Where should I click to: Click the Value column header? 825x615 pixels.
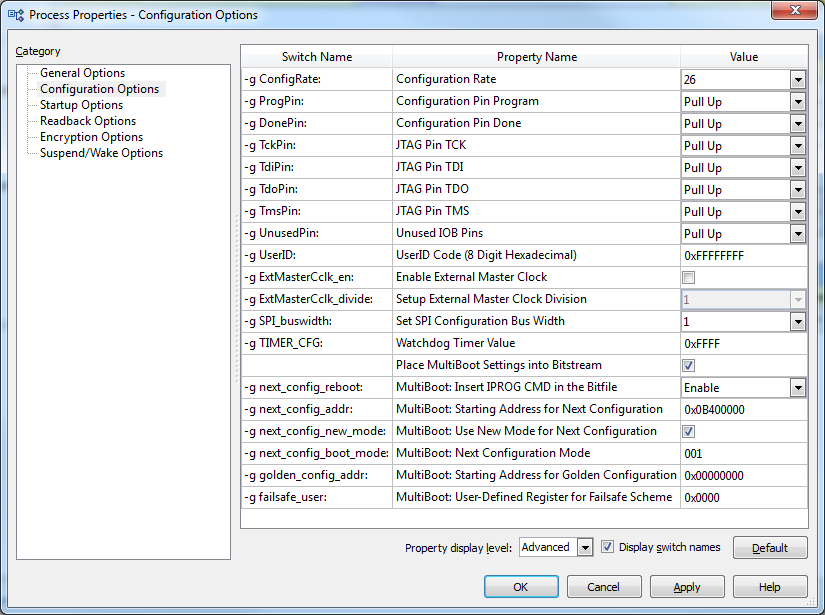pos(744,57)
